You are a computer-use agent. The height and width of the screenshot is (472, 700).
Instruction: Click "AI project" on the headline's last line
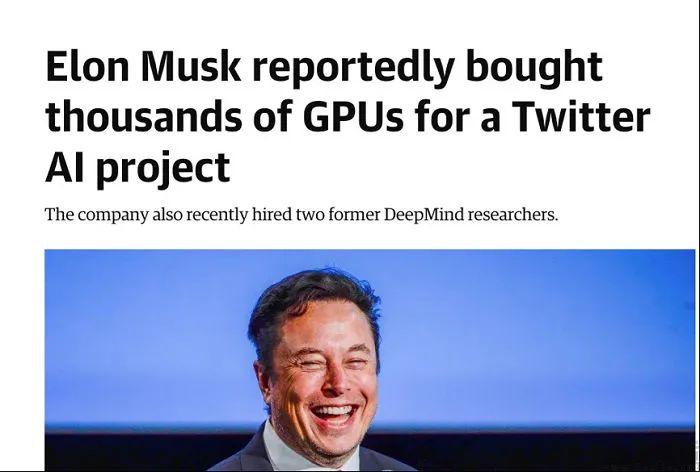click(x=137, y=168)
